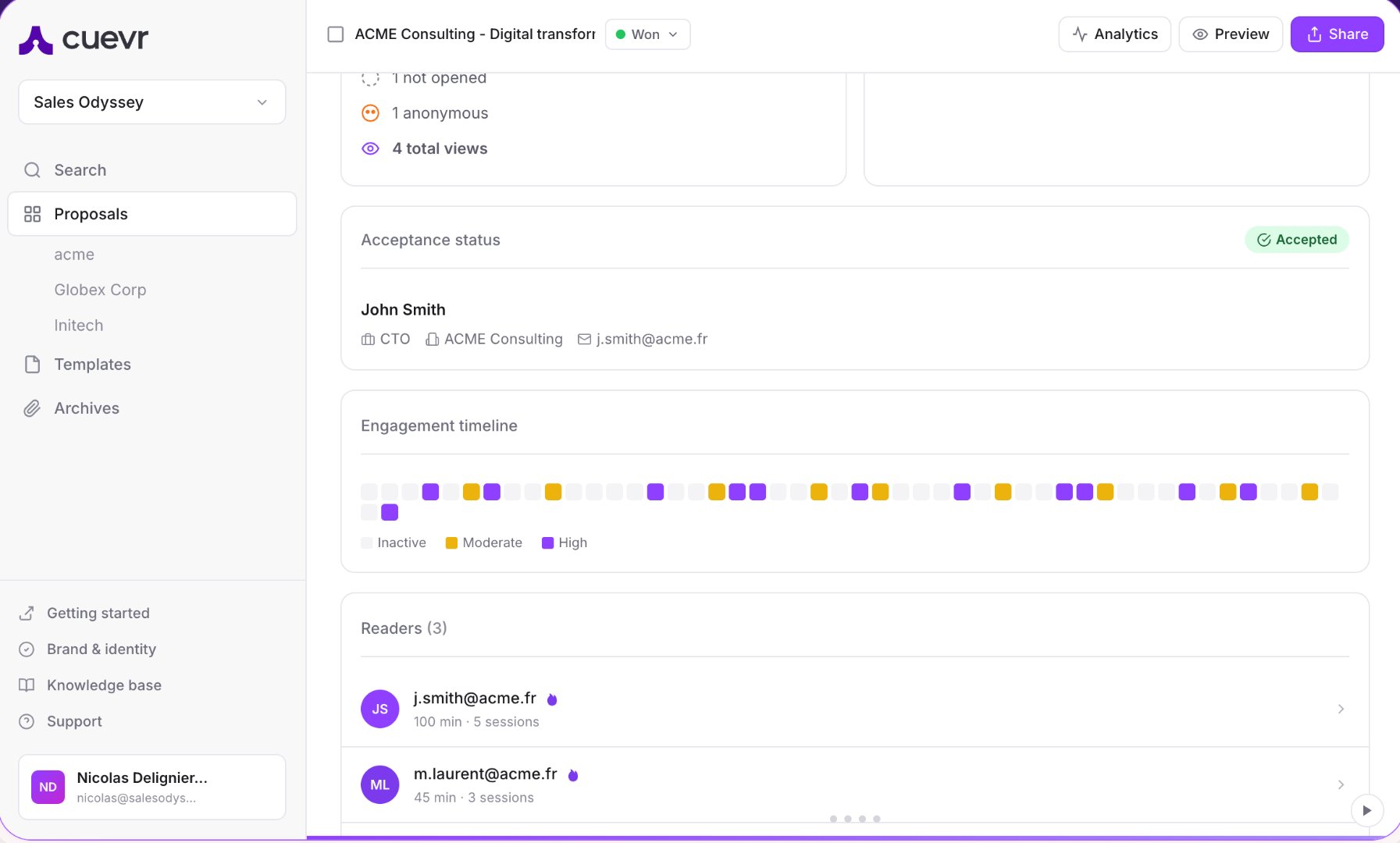Image resolution: width=1400 pixels, height=843 pixels.
Task: Open Getting started link
Action: click(98, 614)
